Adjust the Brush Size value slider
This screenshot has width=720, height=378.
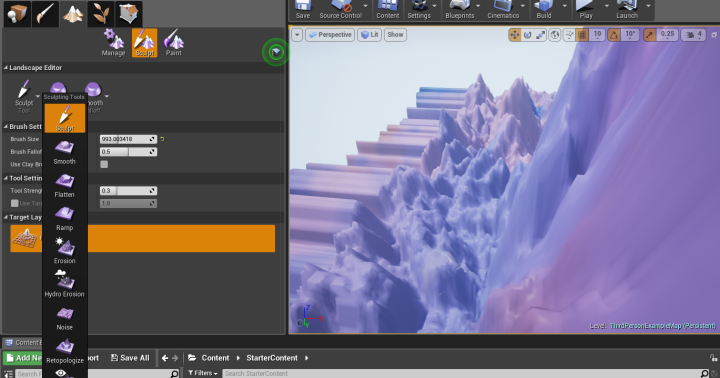click(128, 139)
